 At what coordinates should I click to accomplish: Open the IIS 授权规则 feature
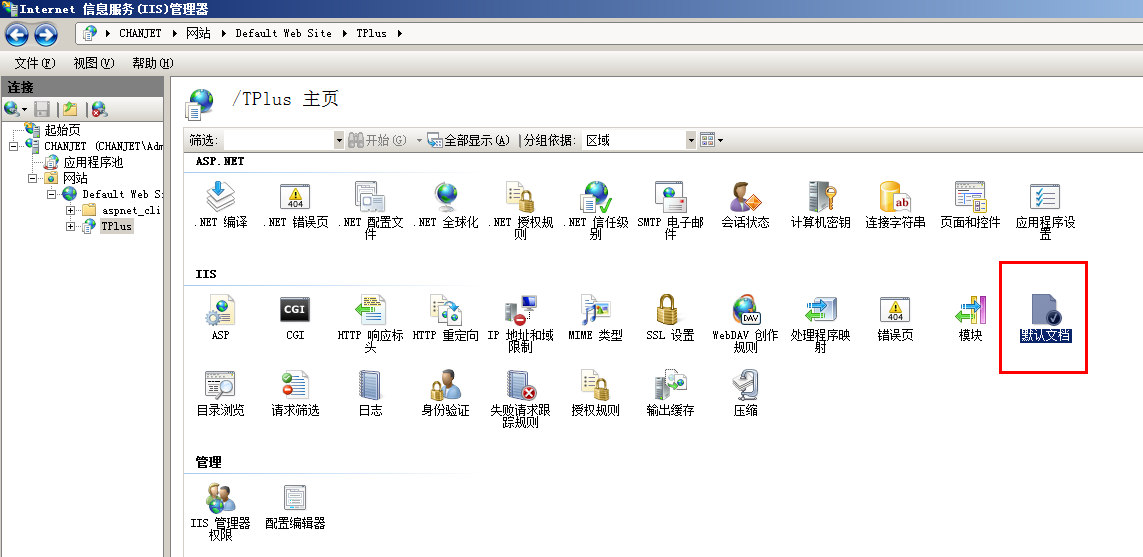pos(596,393)
